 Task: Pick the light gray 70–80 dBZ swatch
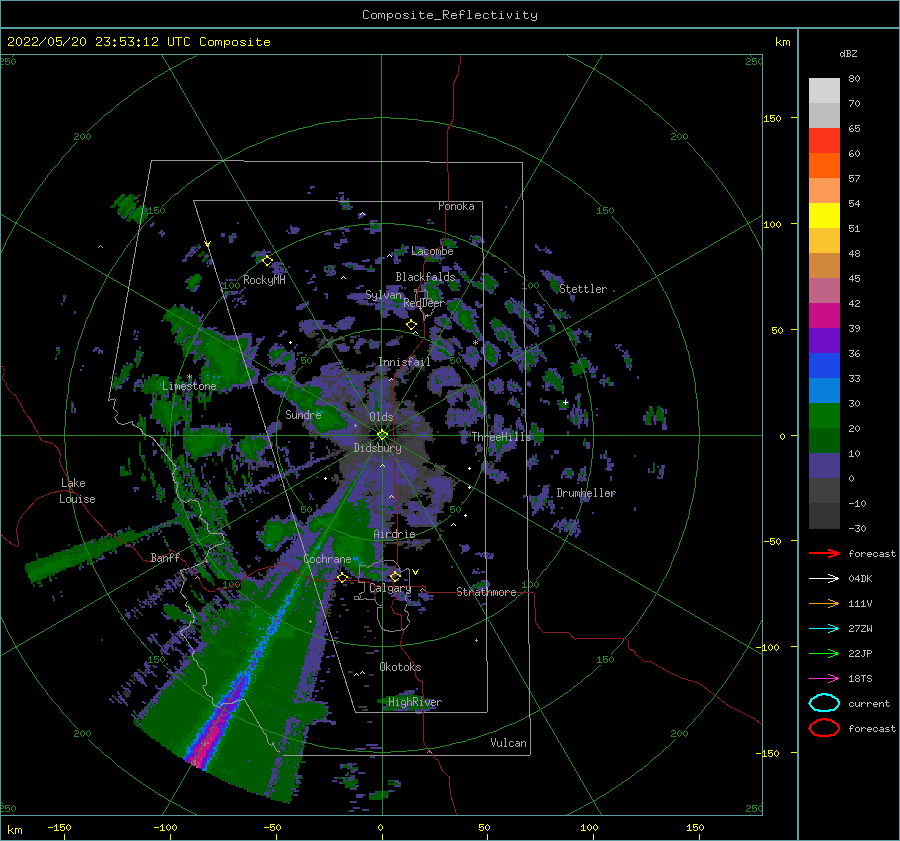(x=824, y=91)
